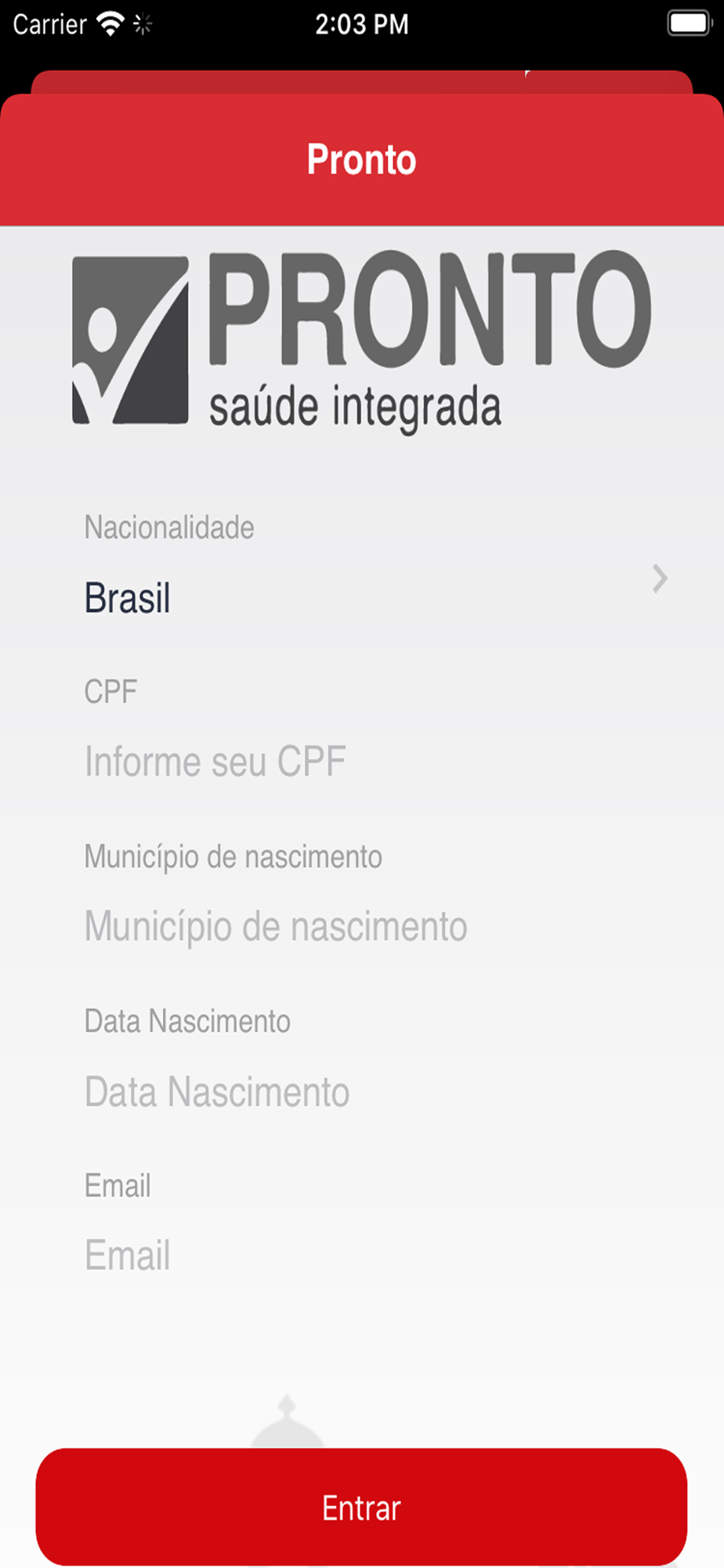This screenshot has height=1568, width=724.
Task: Tap the small Nacionalidade label
Action: [x=169, y=528]
